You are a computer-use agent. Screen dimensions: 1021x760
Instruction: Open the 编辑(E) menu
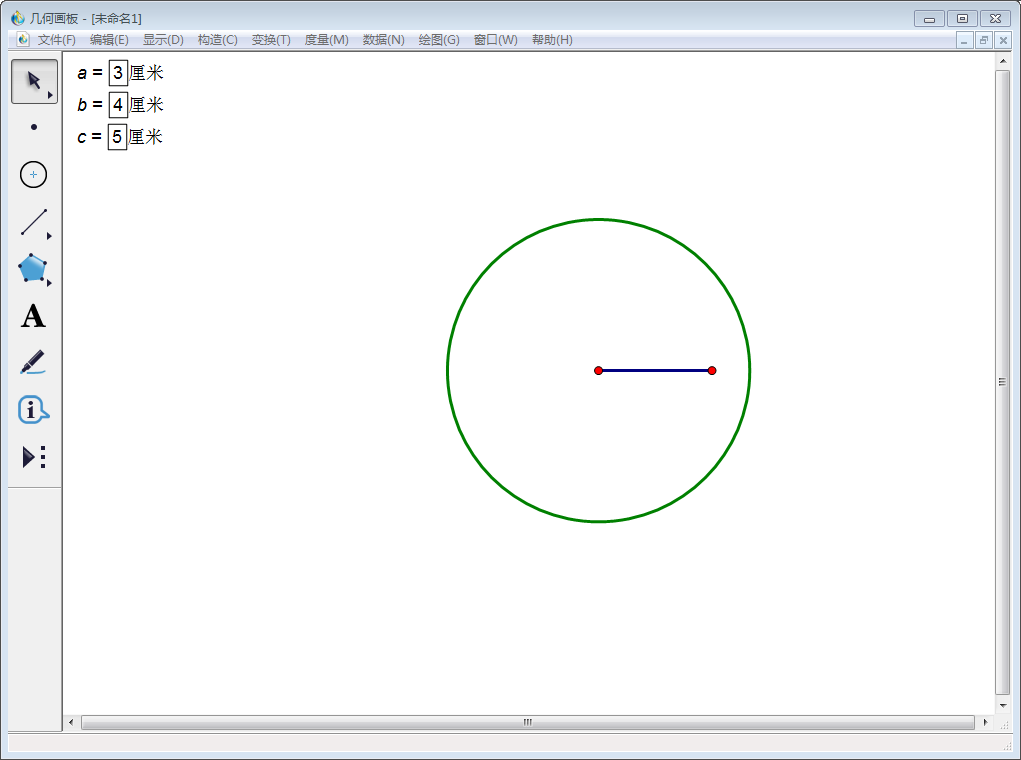pyautogui.click(x=109, y=40)
